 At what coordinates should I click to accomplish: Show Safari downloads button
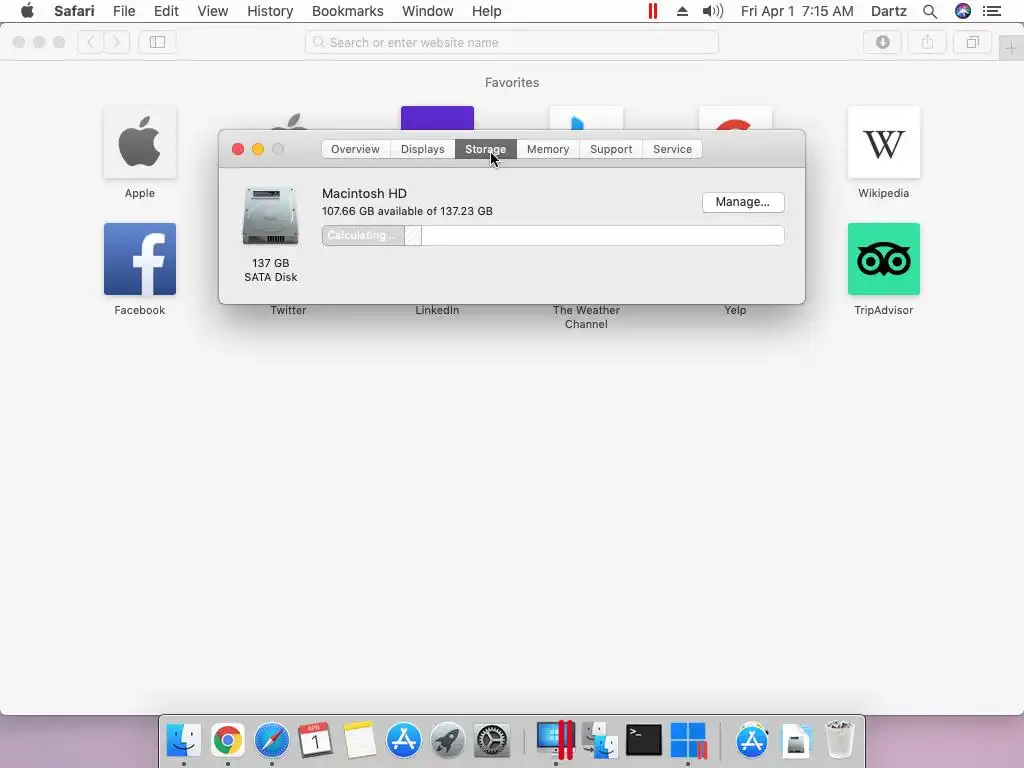coord(882,42)
